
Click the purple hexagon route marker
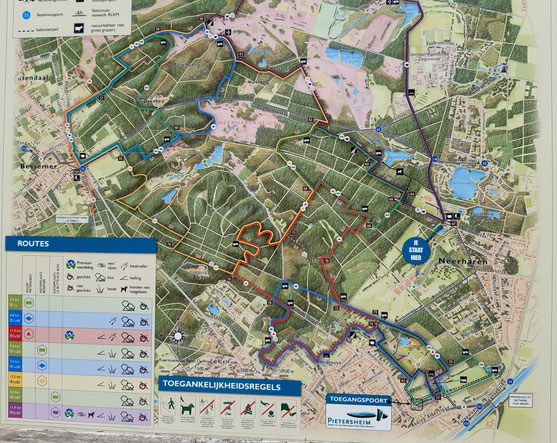(x=55, y=412)
